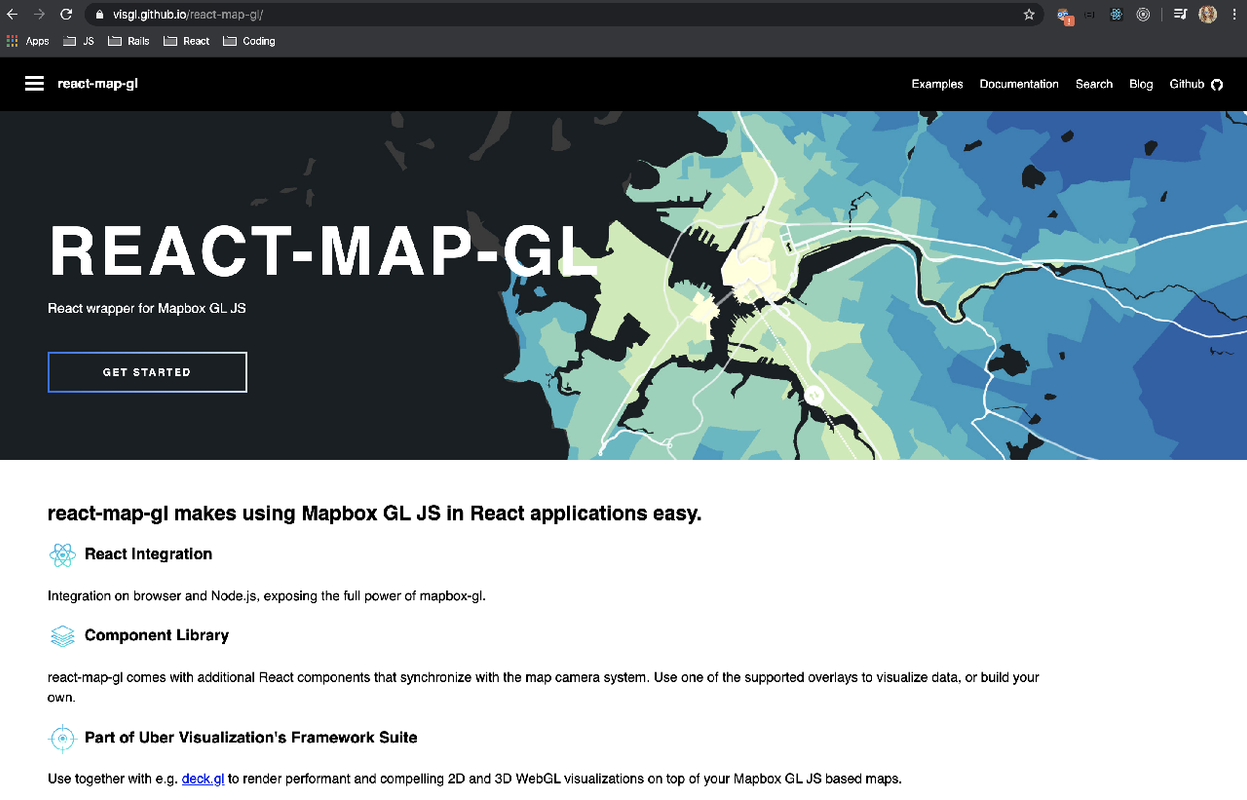Click the React Integration atom icon
The width and height of the screenshot is (1247, 800).
click(x=62, y=555)
